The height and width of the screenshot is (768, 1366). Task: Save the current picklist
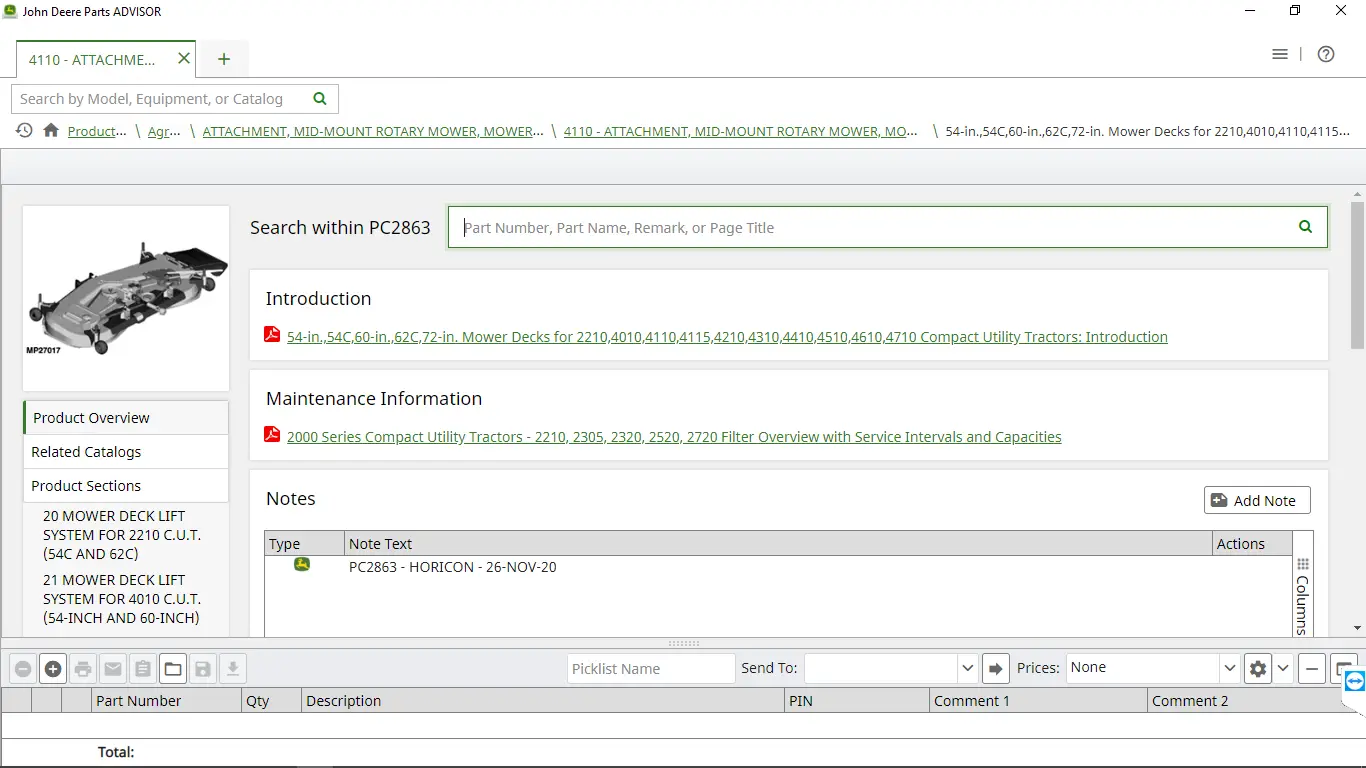(203, 668)
